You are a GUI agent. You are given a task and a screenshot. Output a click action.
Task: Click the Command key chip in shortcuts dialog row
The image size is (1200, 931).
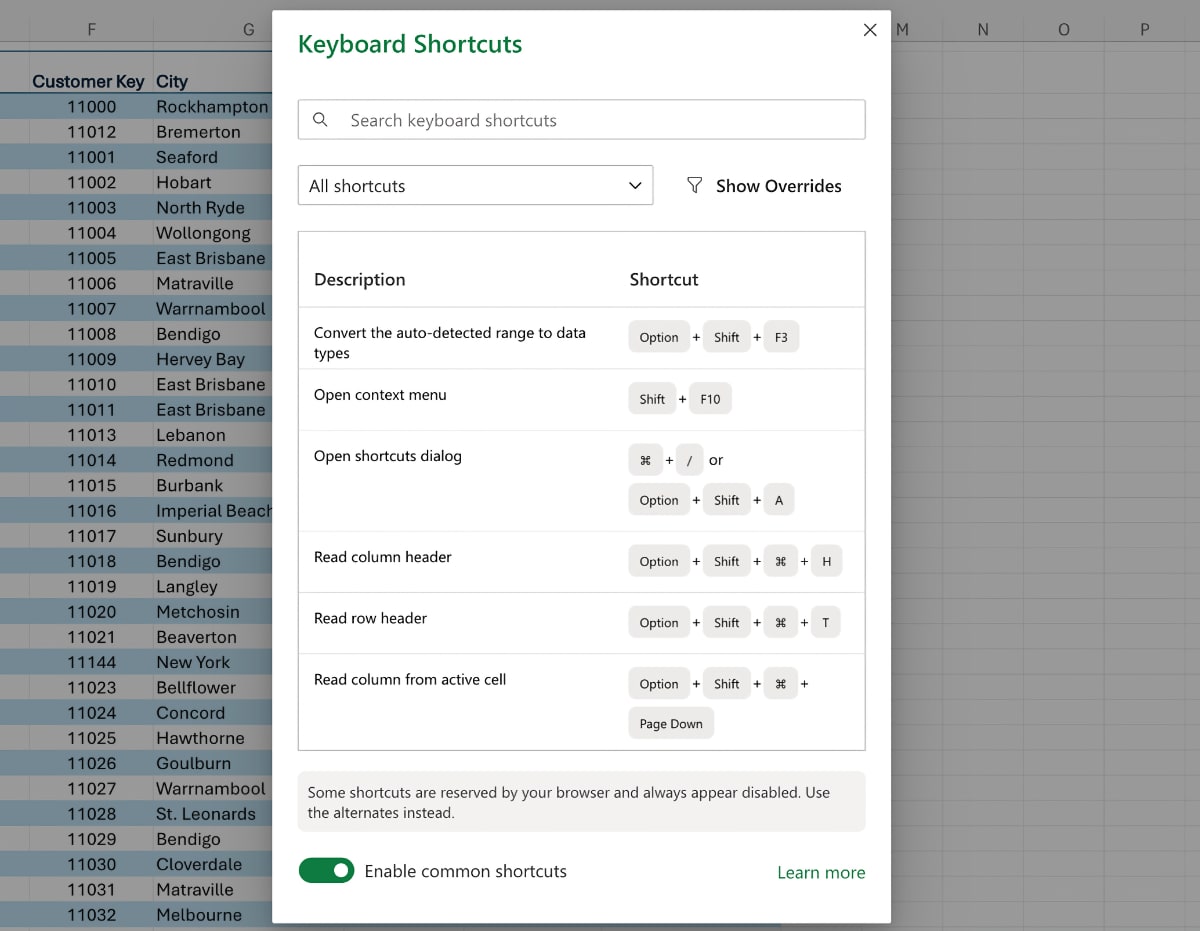pyautogui.click(x=645, y=459)
